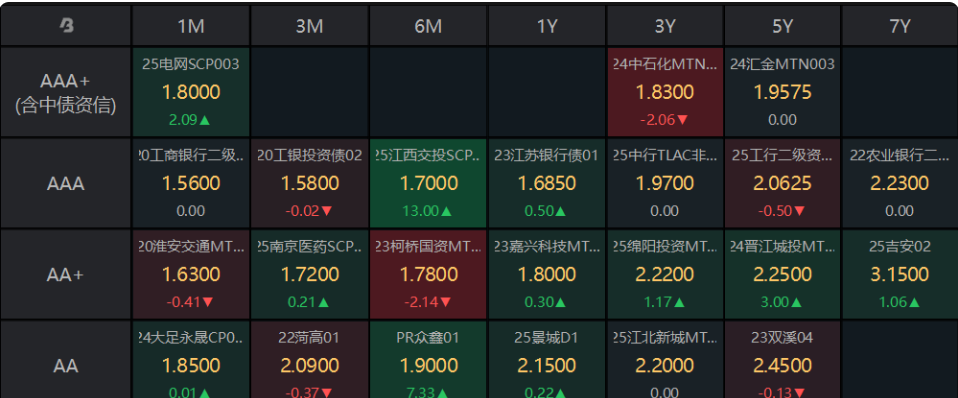The width and height of the screenshot is (958, 398).
Task: Open the 25电网SCP003 bond cell
Action: (x=191, y=92)
